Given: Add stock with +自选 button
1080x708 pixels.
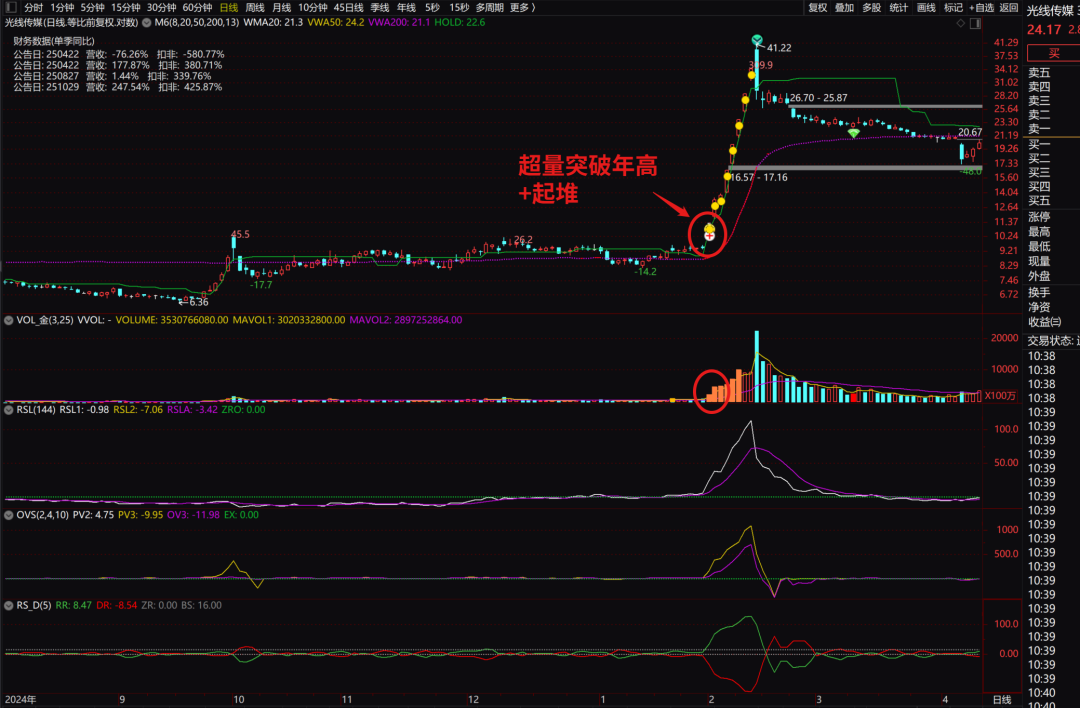Looking at the screenshot, I should click(982, 8).
